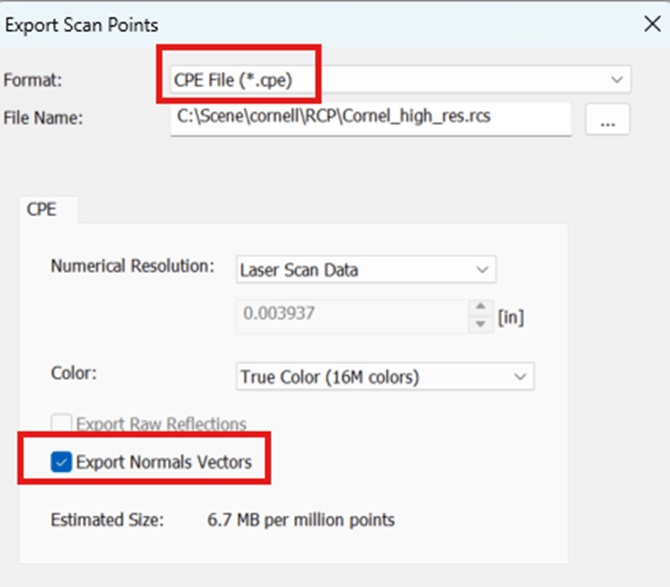Click the Export Normals Vectors label text
The image size is (670, 587).
tap(170, 462)
